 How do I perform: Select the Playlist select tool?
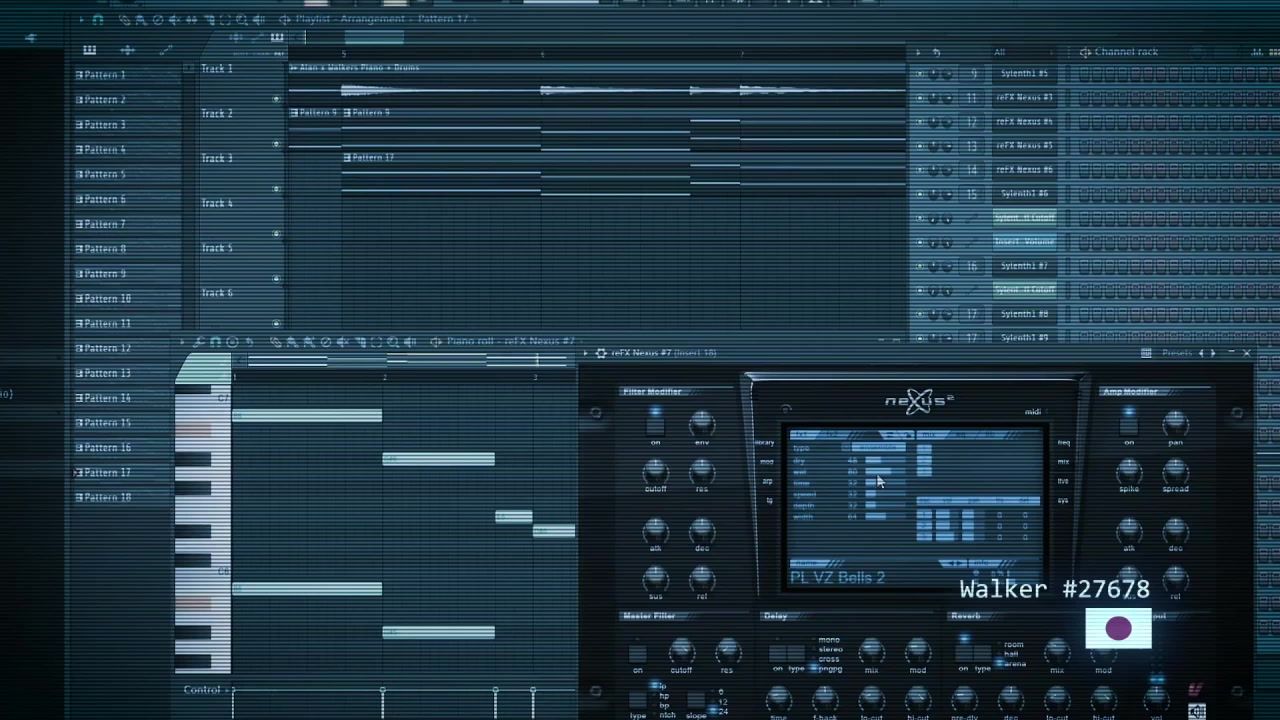tap(225, 20)
